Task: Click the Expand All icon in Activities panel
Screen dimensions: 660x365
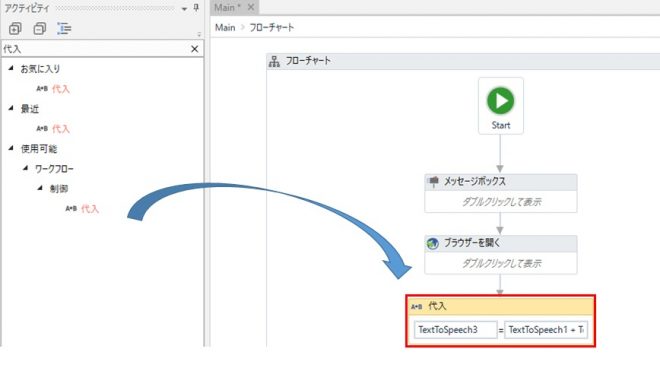Action: (15, 29)
